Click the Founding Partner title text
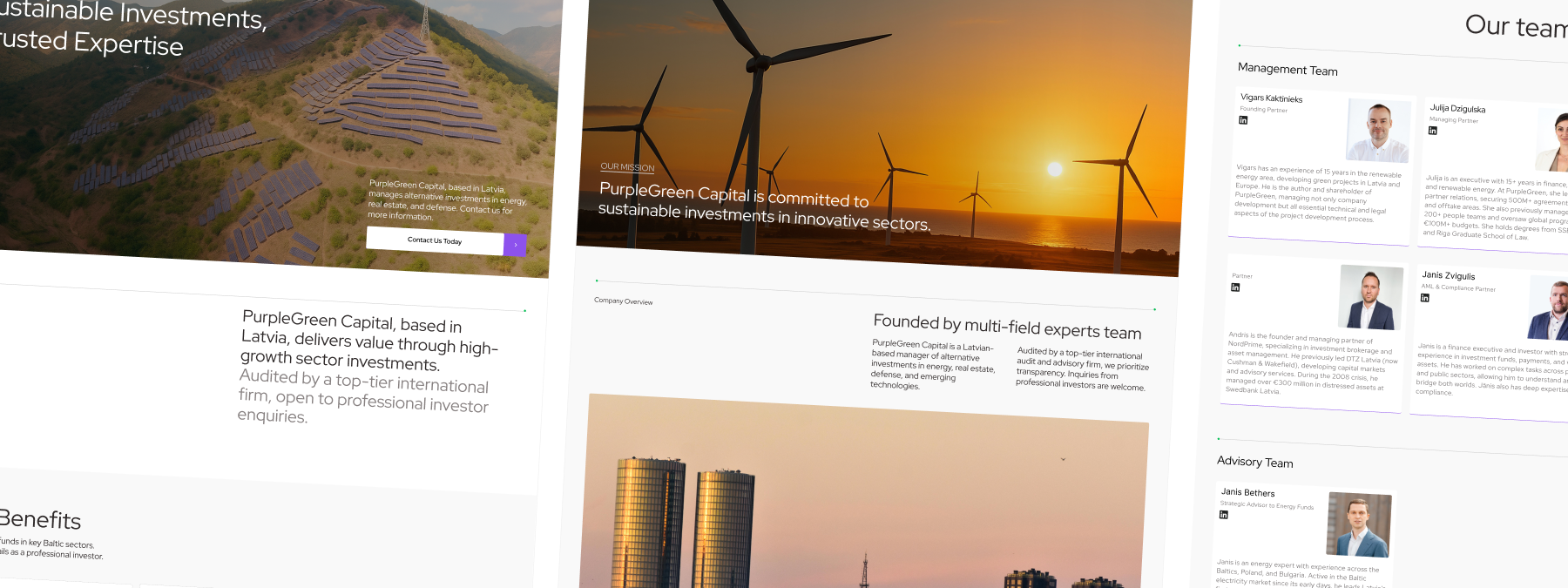Image resolution: width=1568 pixels, height=588 pixels. coord(1263,110)
